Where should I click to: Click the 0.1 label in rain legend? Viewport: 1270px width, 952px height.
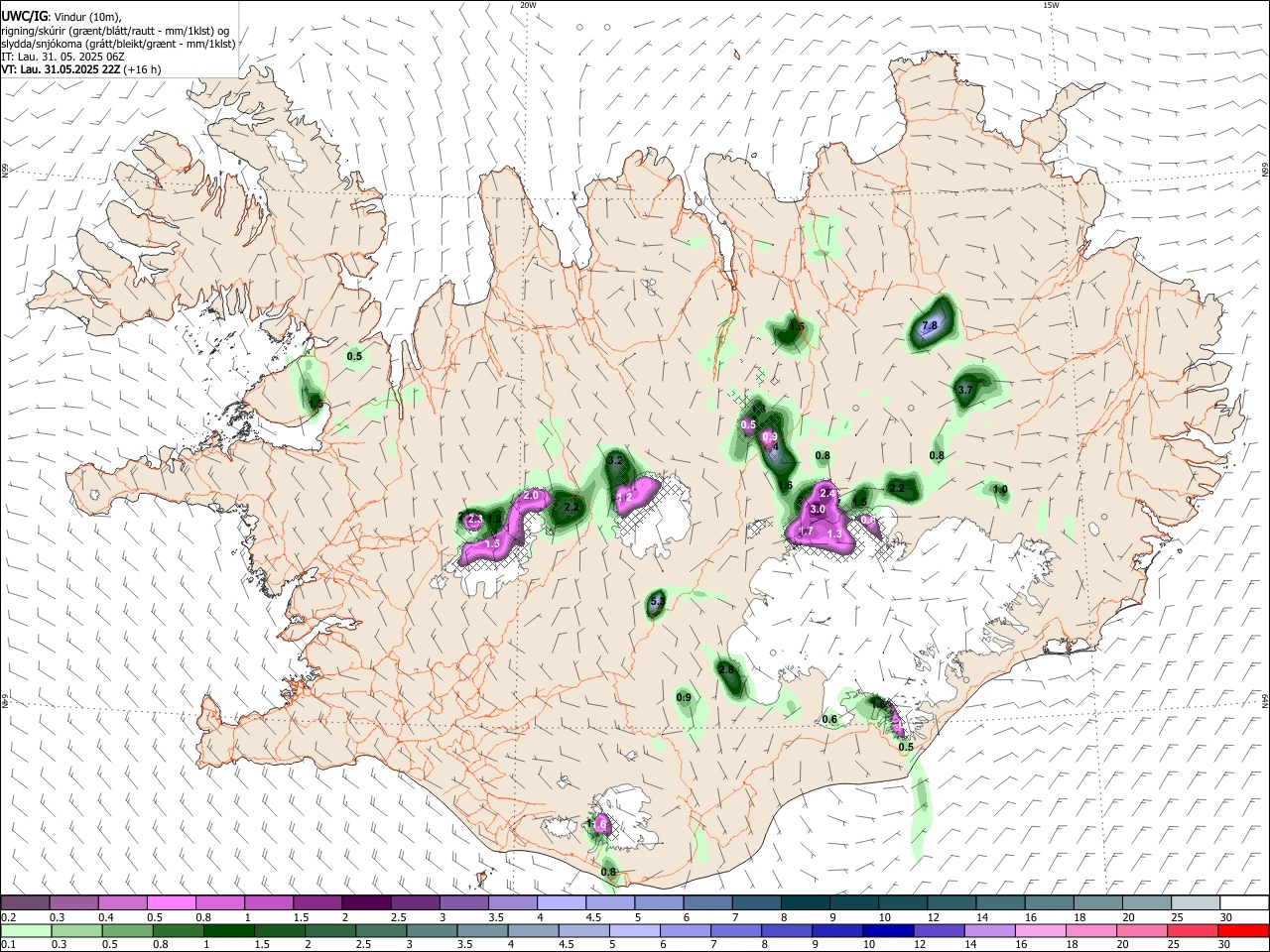pos(9,944)
